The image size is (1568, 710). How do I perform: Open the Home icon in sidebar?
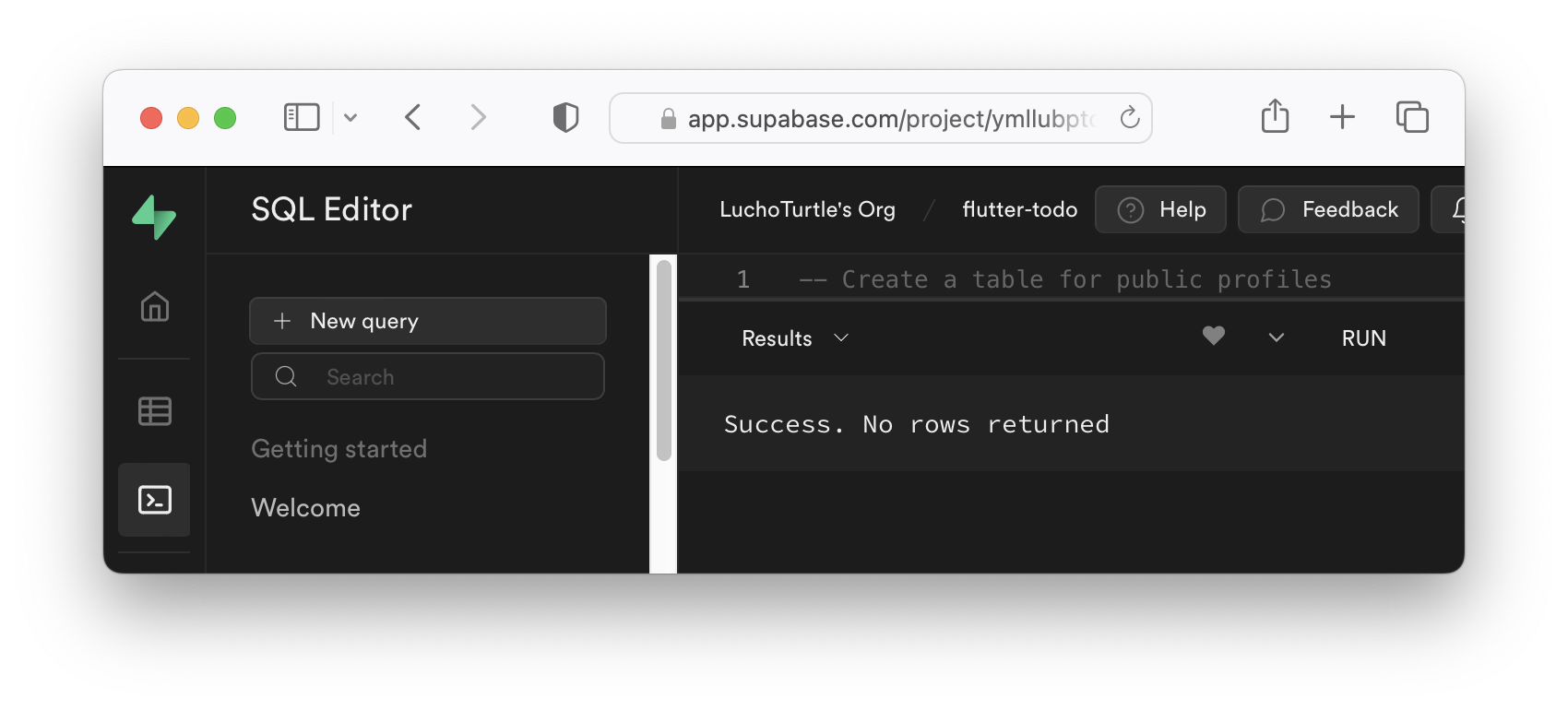coord(154,306)
